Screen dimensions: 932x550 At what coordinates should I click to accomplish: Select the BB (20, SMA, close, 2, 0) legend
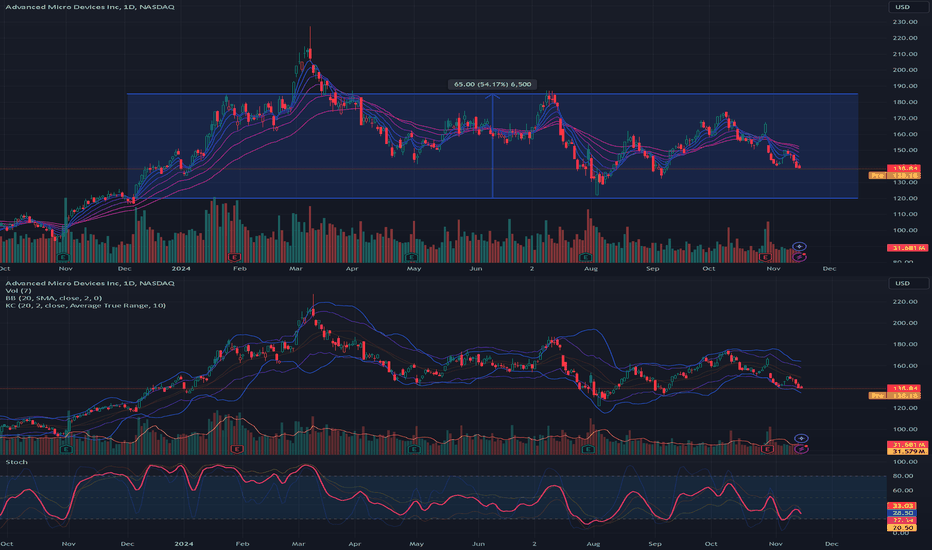tap(53, 298)
